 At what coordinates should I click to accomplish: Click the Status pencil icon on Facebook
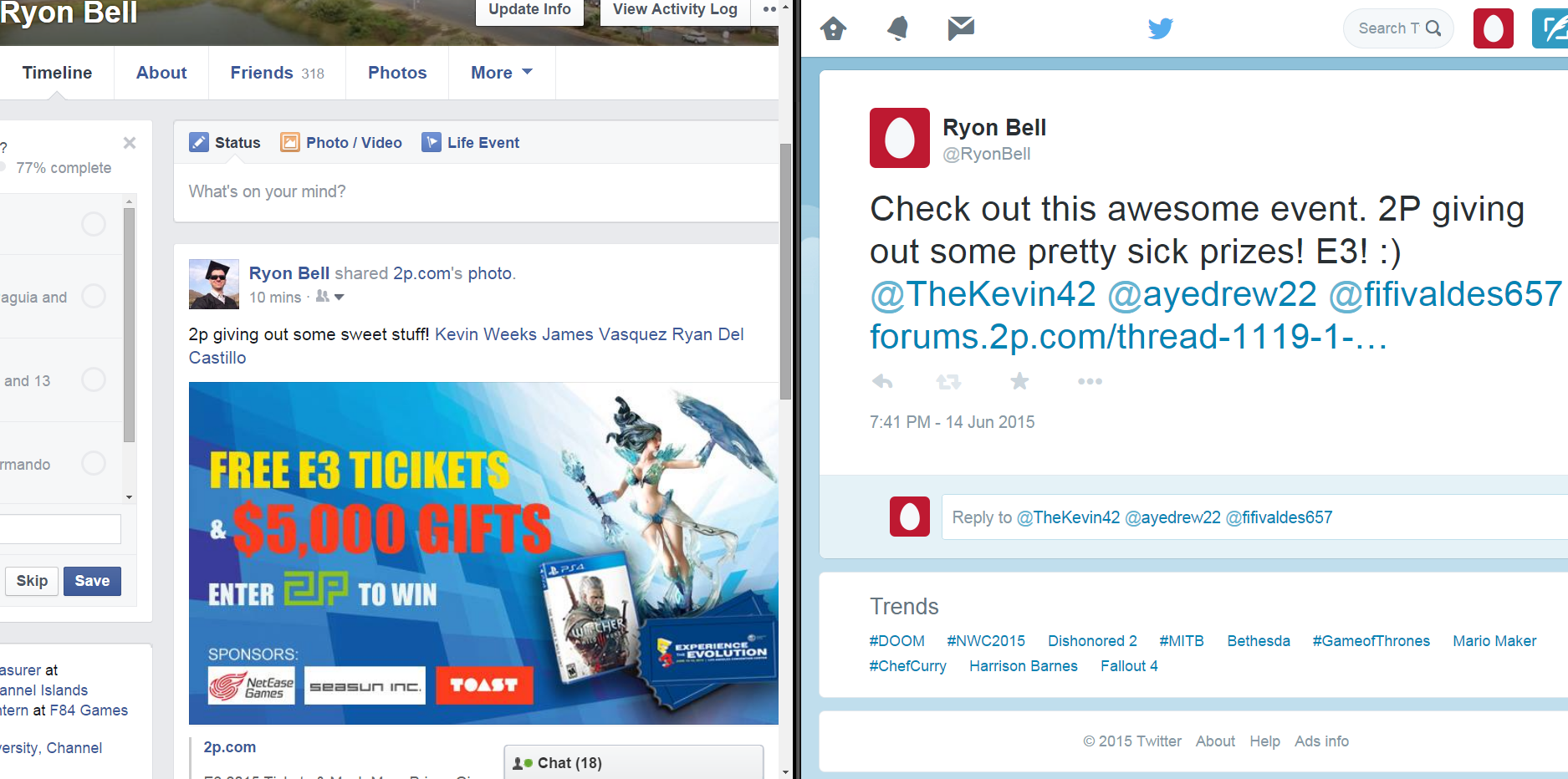click(x=198, y=142)
